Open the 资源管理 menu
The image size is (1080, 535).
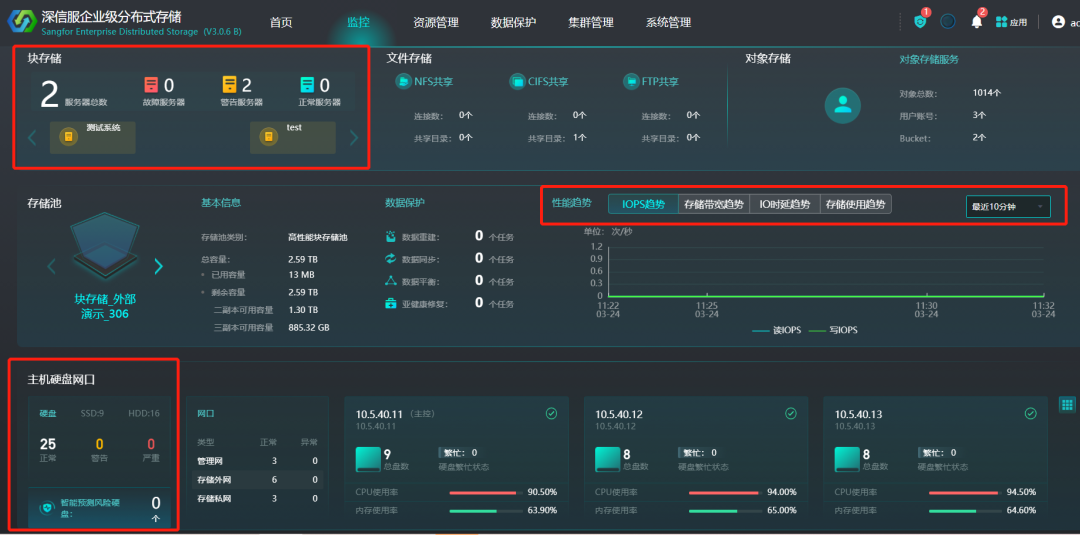tap(435, 22)
